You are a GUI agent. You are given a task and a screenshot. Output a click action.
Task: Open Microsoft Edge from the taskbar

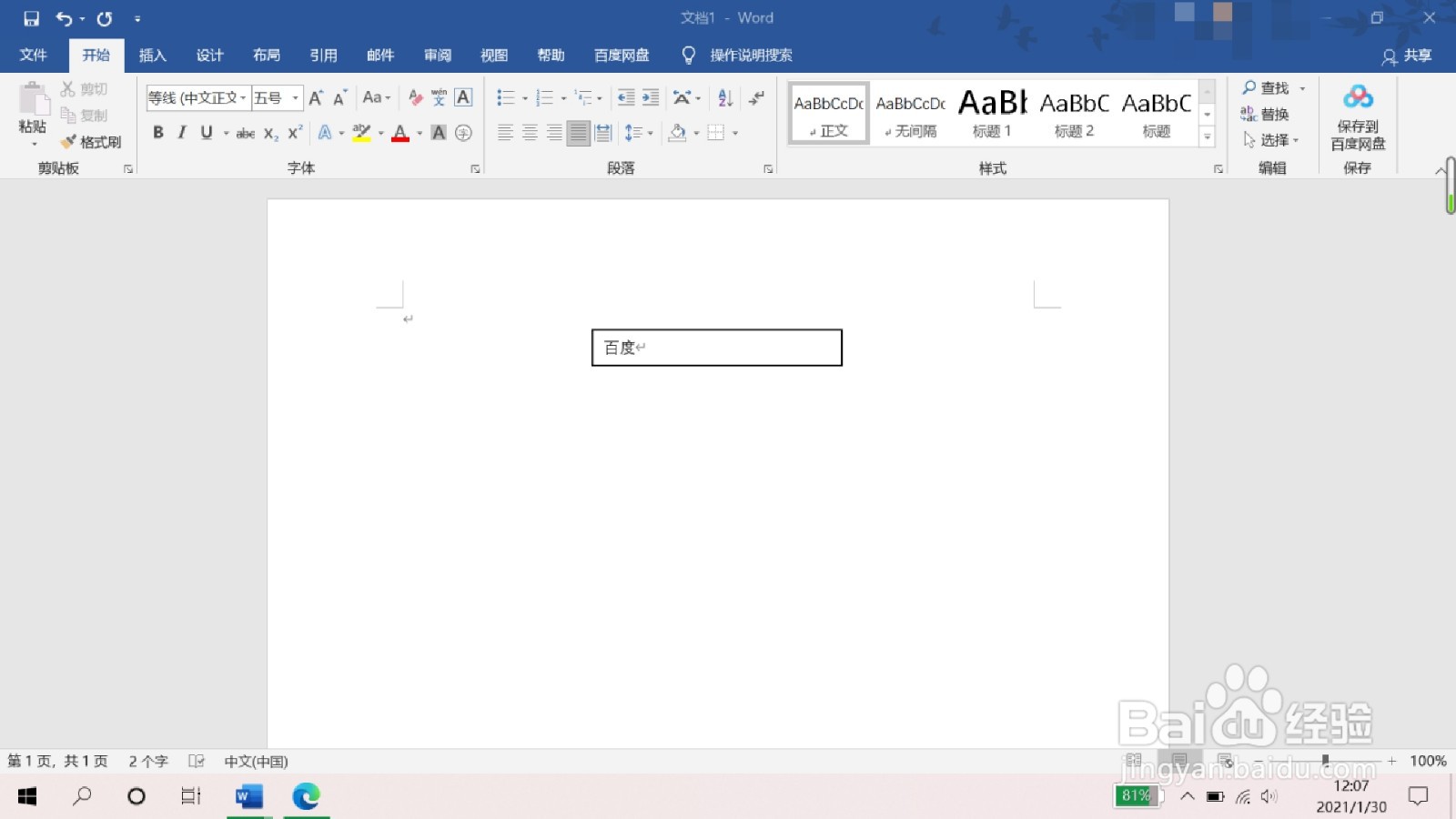pos(306,796)
